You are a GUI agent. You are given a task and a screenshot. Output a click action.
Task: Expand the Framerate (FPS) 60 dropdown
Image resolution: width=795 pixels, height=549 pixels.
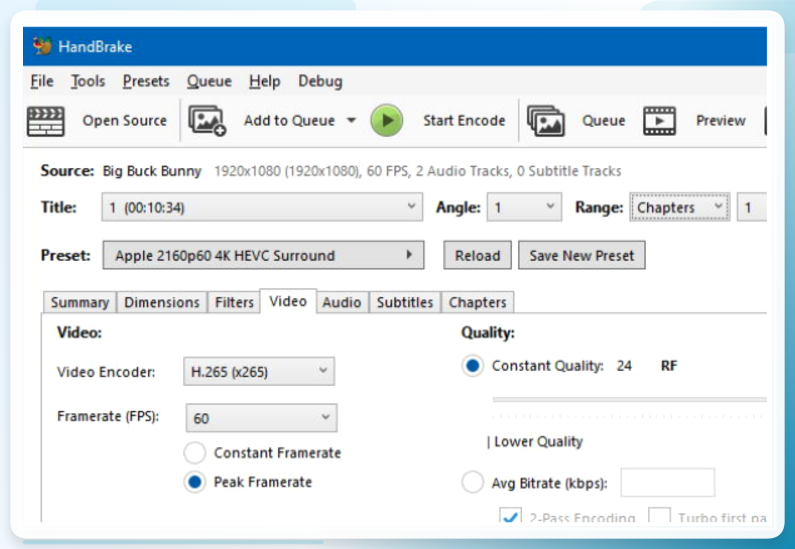262,418
